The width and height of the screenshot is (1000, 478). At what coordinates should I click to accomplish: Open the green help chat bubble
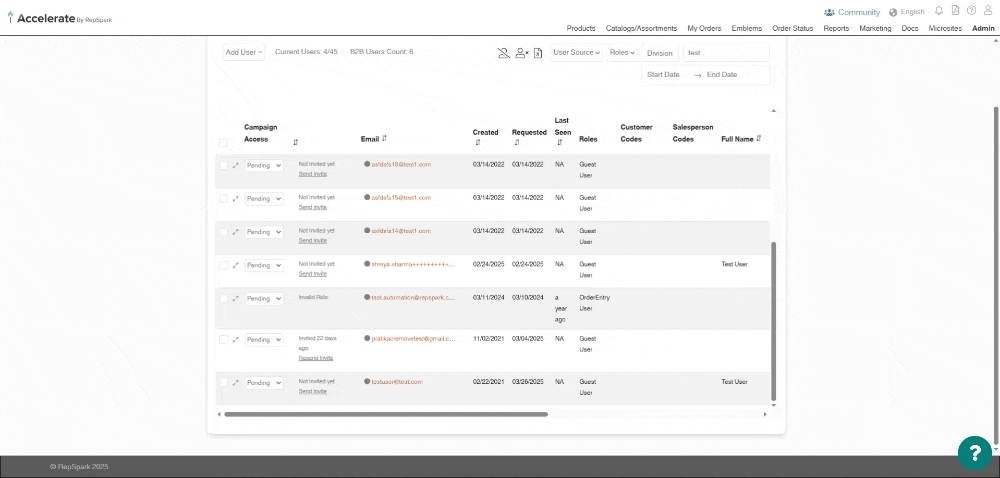(x=974, y=453)
